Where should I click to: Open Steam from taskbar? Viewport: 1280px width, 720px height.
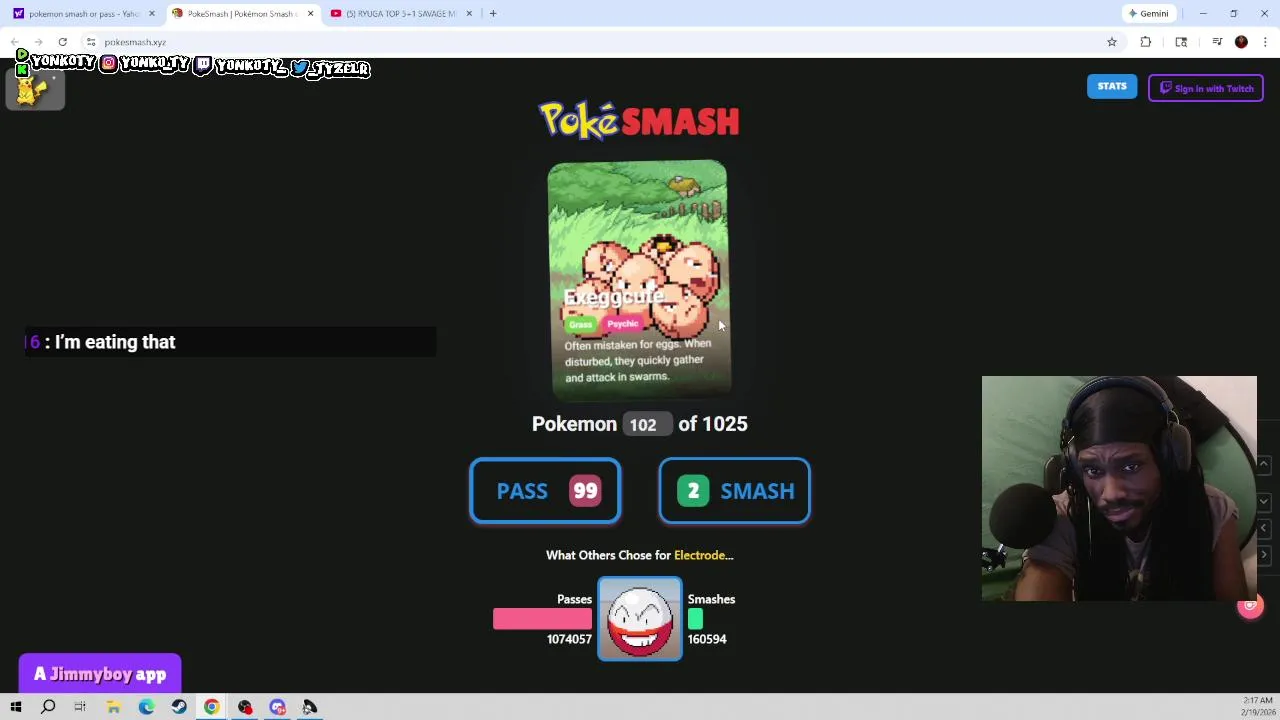(x=179, y=707)
